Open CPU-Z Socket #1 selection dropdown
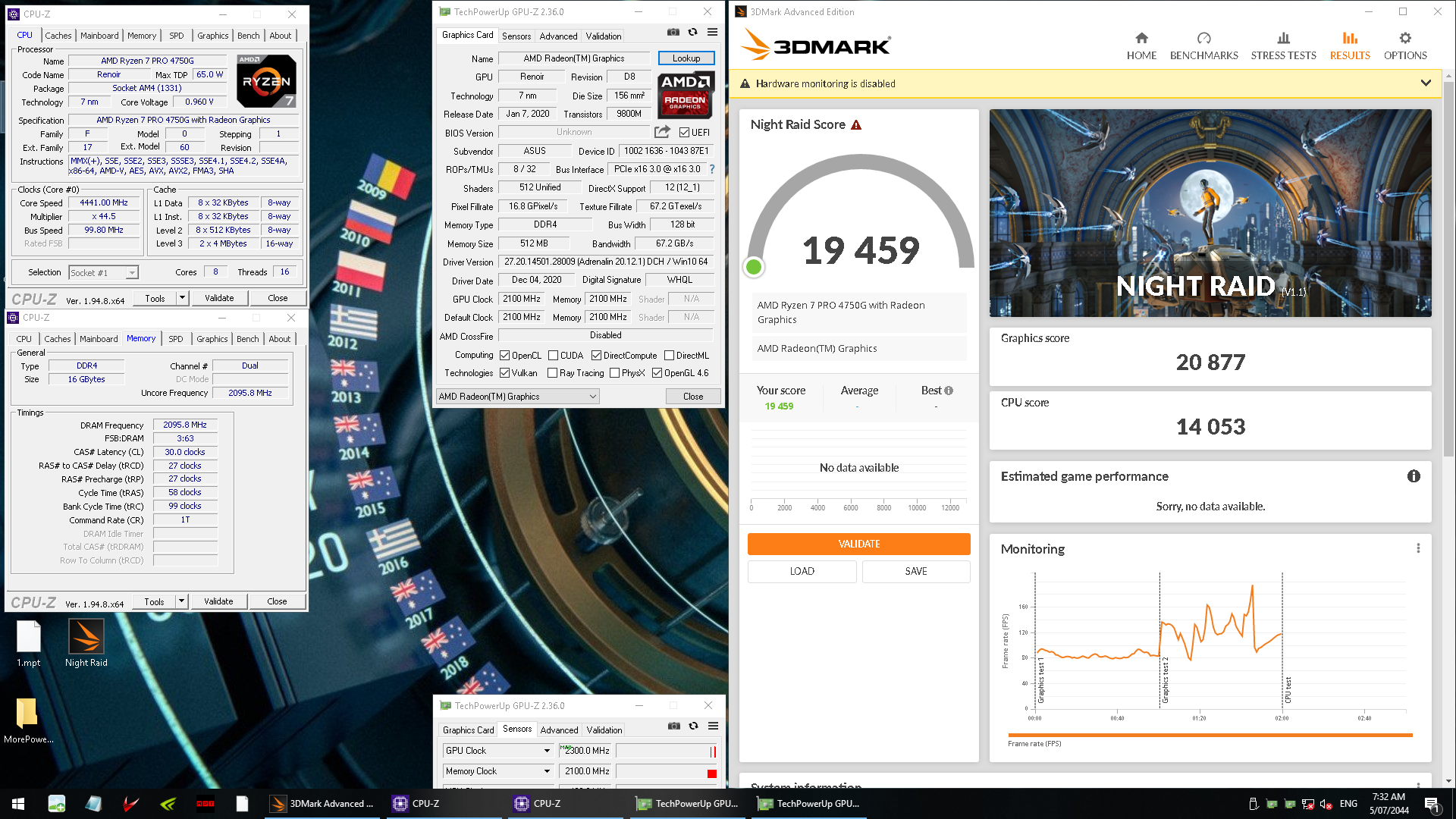1456x819 pixels. click(x=132, y=273)
